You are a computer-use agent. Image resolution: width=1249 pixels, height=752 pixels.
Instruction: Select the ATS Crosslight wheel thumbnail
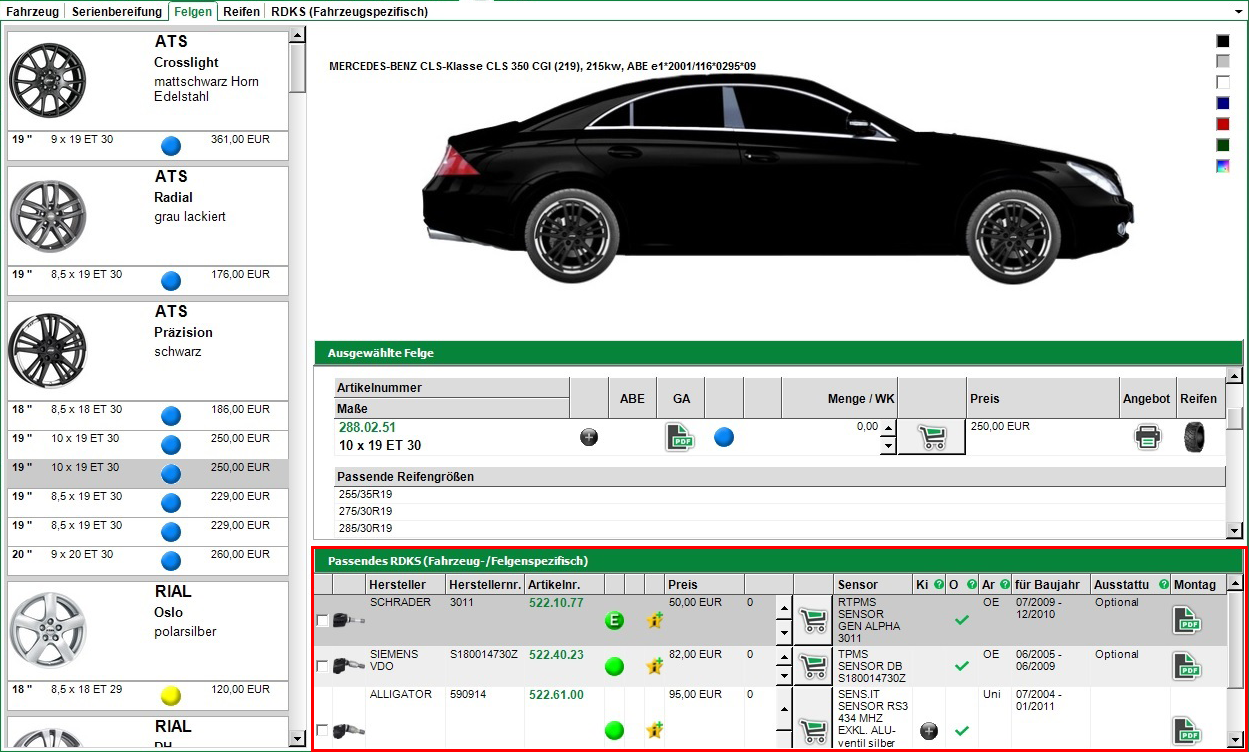[x=48, y=80]
